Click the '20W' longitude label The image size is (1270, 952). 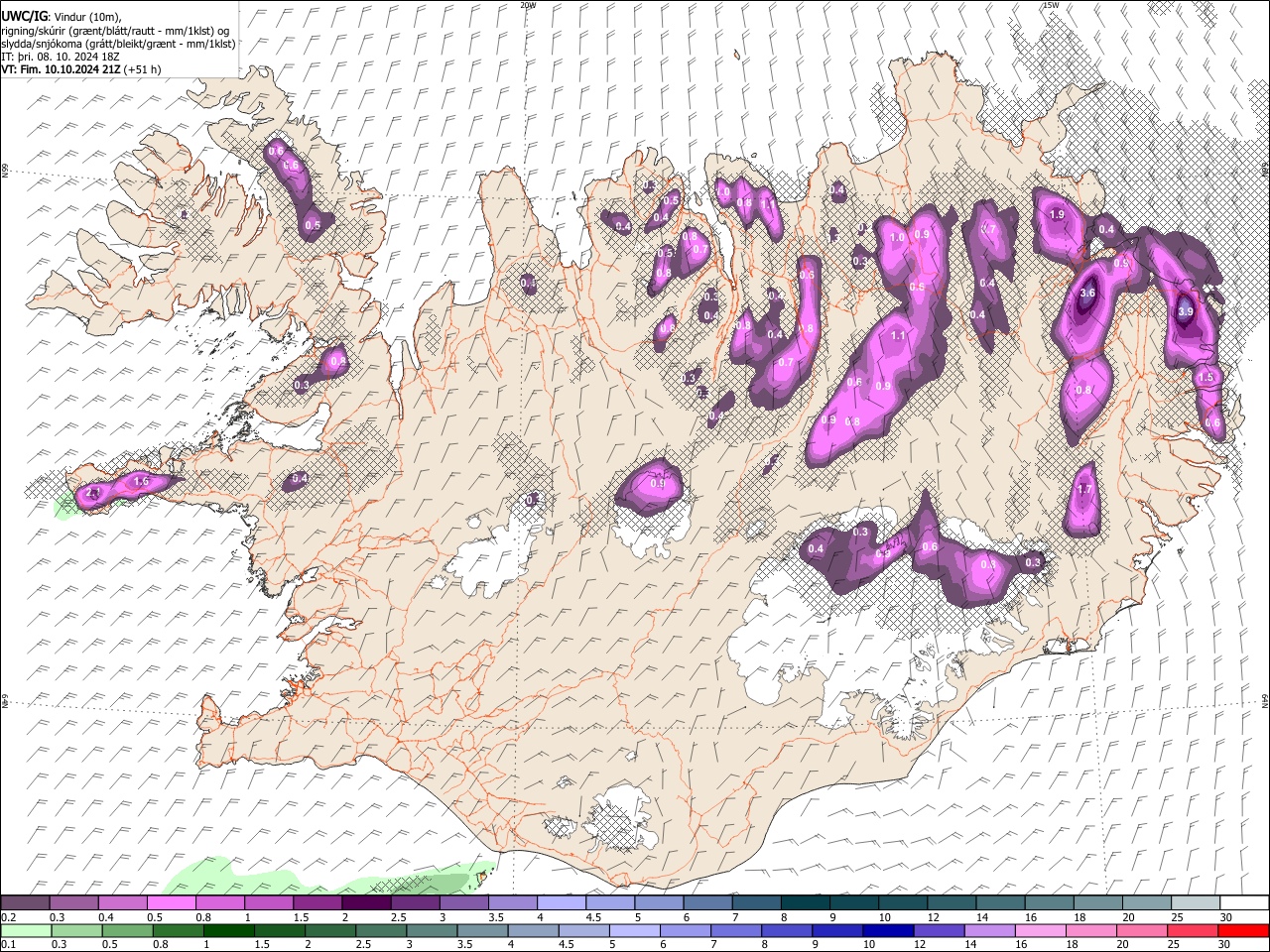[528, 5]
